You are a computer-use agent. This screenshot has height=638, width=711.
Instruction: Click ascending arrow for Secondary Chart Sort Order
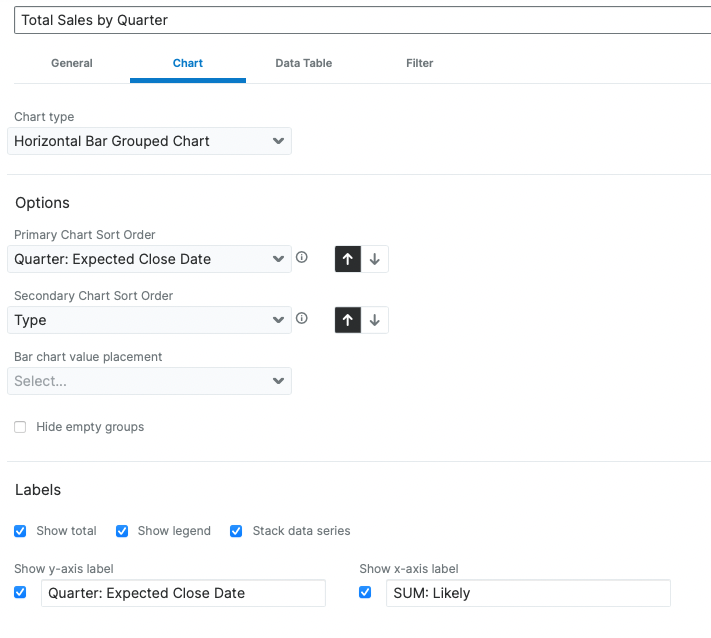pos(348,320)
